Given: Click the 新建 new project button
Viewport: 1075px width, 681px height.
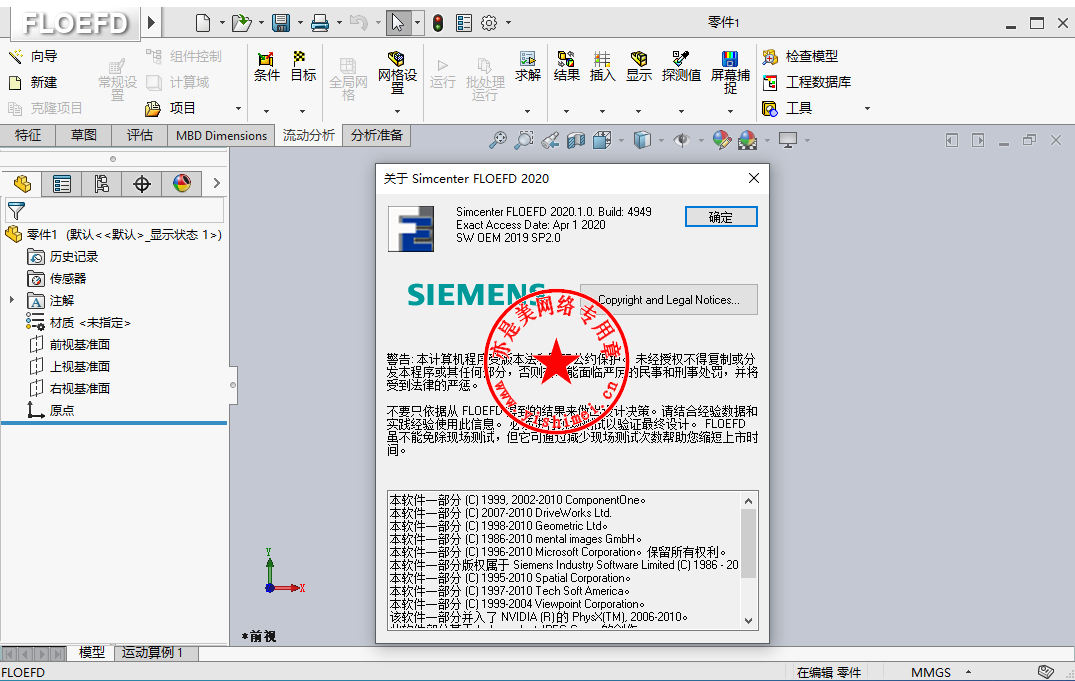Looking at the screenshot, I should pyautogui.click(x=33, y=82).
